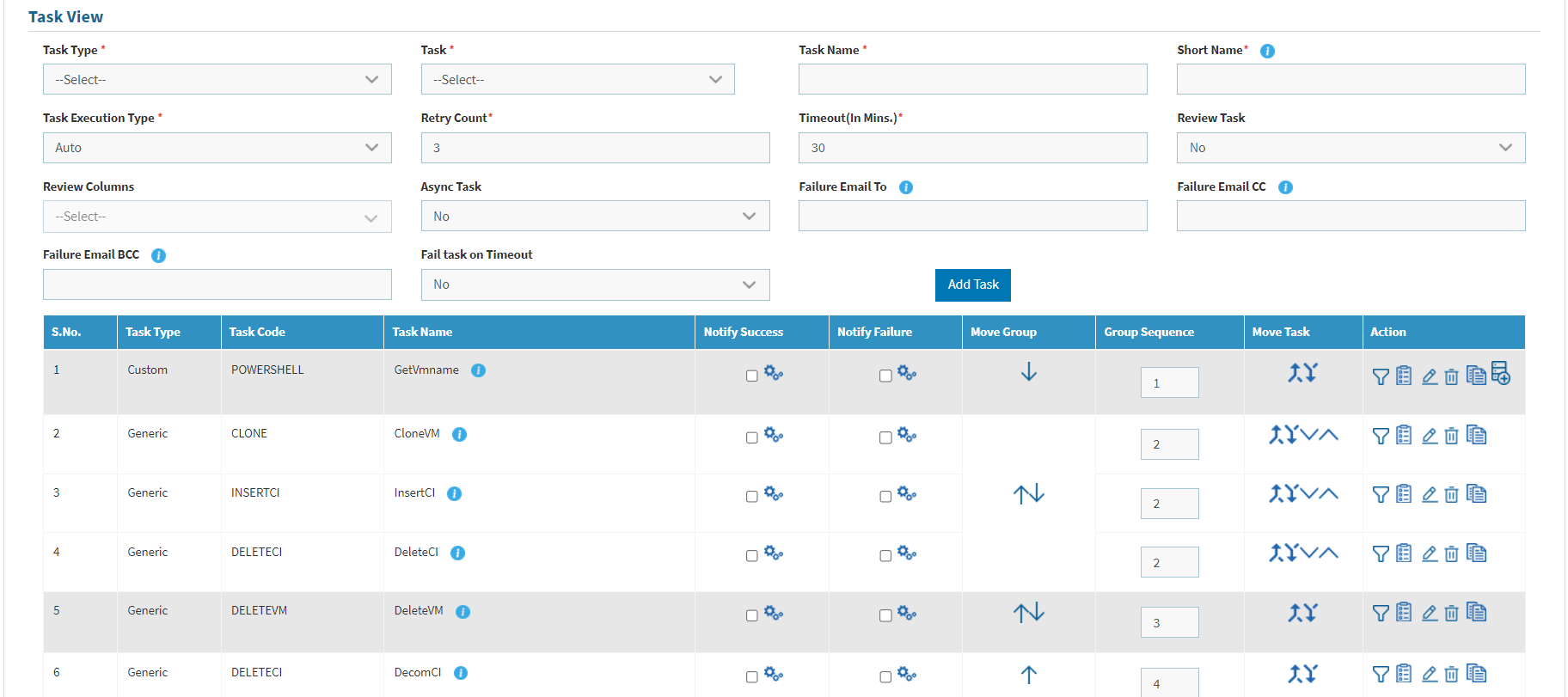Click the server-plus icon in GetVmname row
The width and height of the screenshot is (1568, 697).
(x=1501, y=373)
